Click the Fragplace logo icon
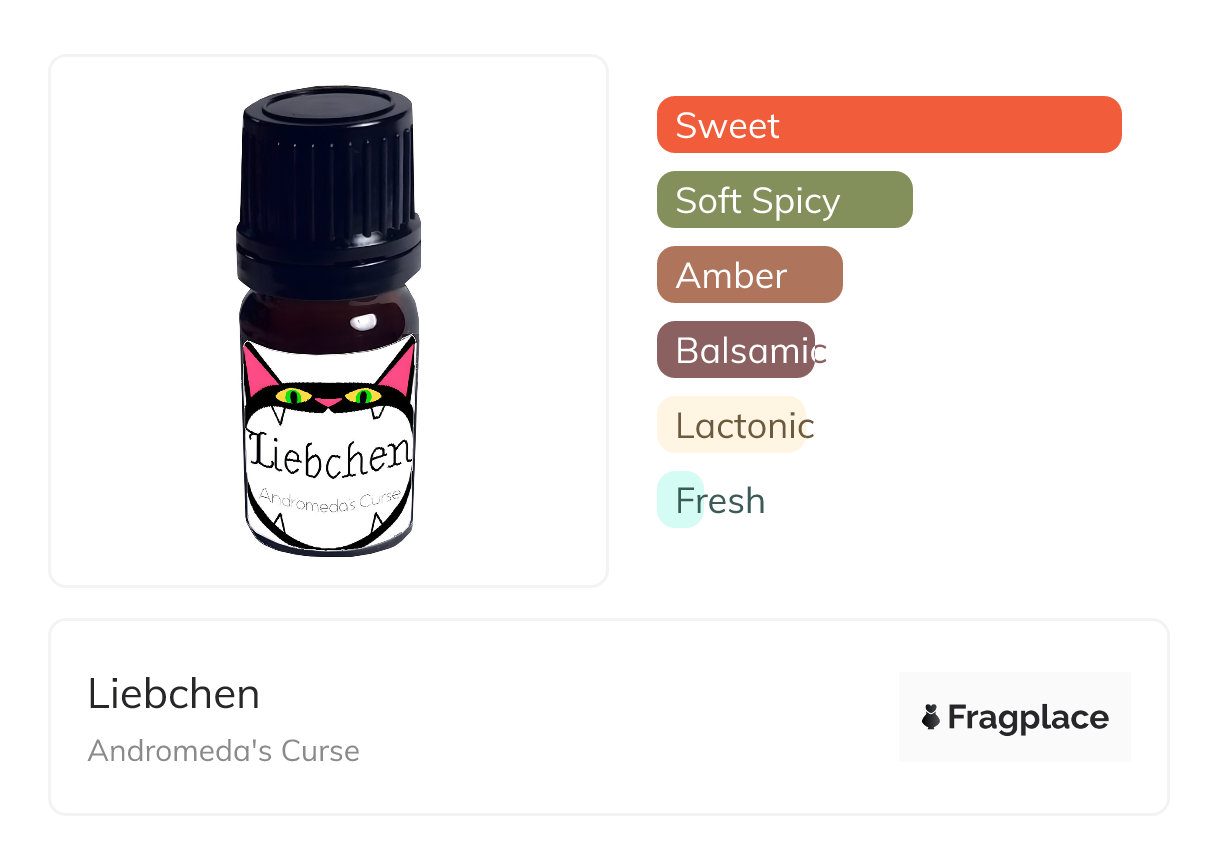 coord(931,717)
